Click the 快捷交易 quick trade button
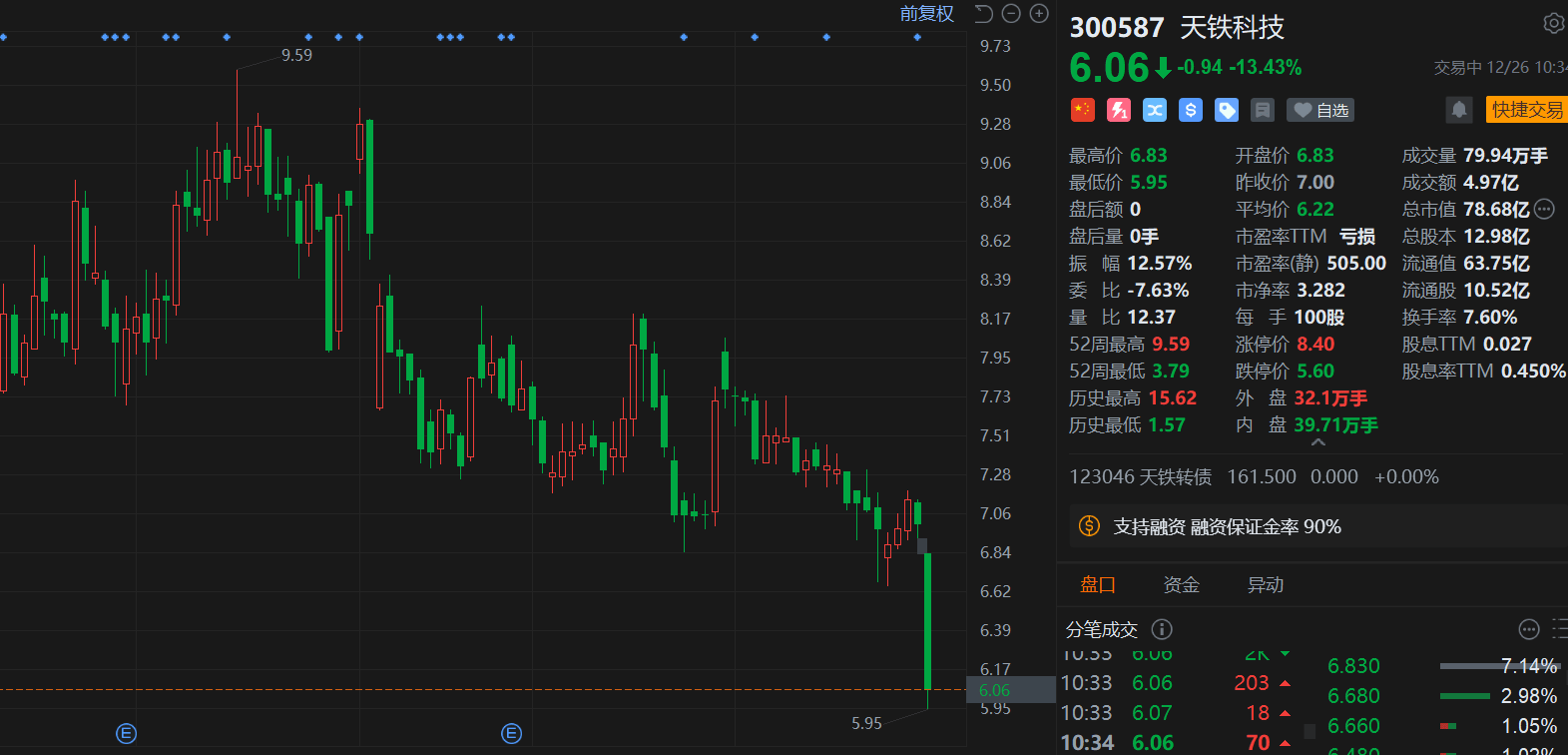Screen dimensions: 1568x755 point(1527,110)
